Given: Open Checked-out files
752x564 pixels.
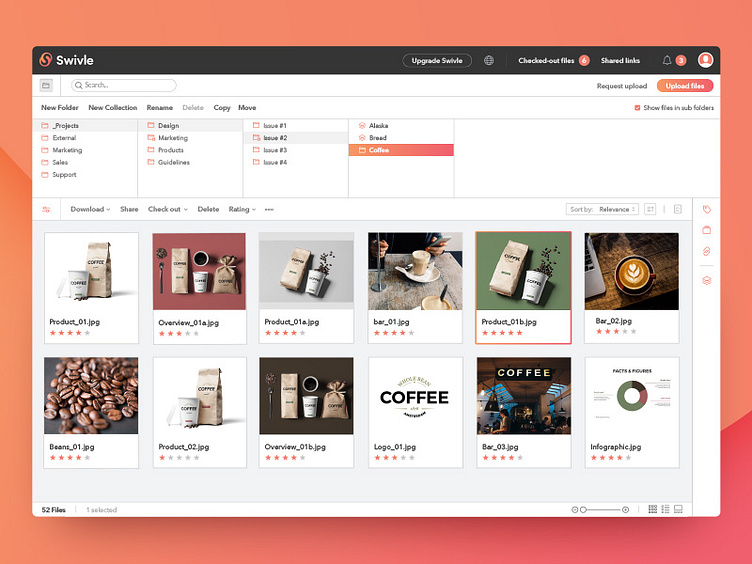Looking at the screenshot, I should point(553,60).
